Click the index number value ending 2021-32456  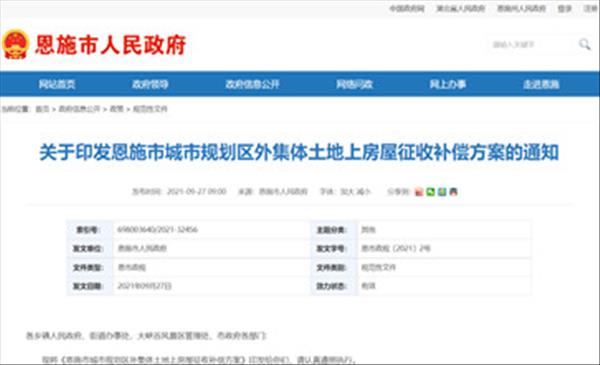pyautogui.click(x=157, y=230)
